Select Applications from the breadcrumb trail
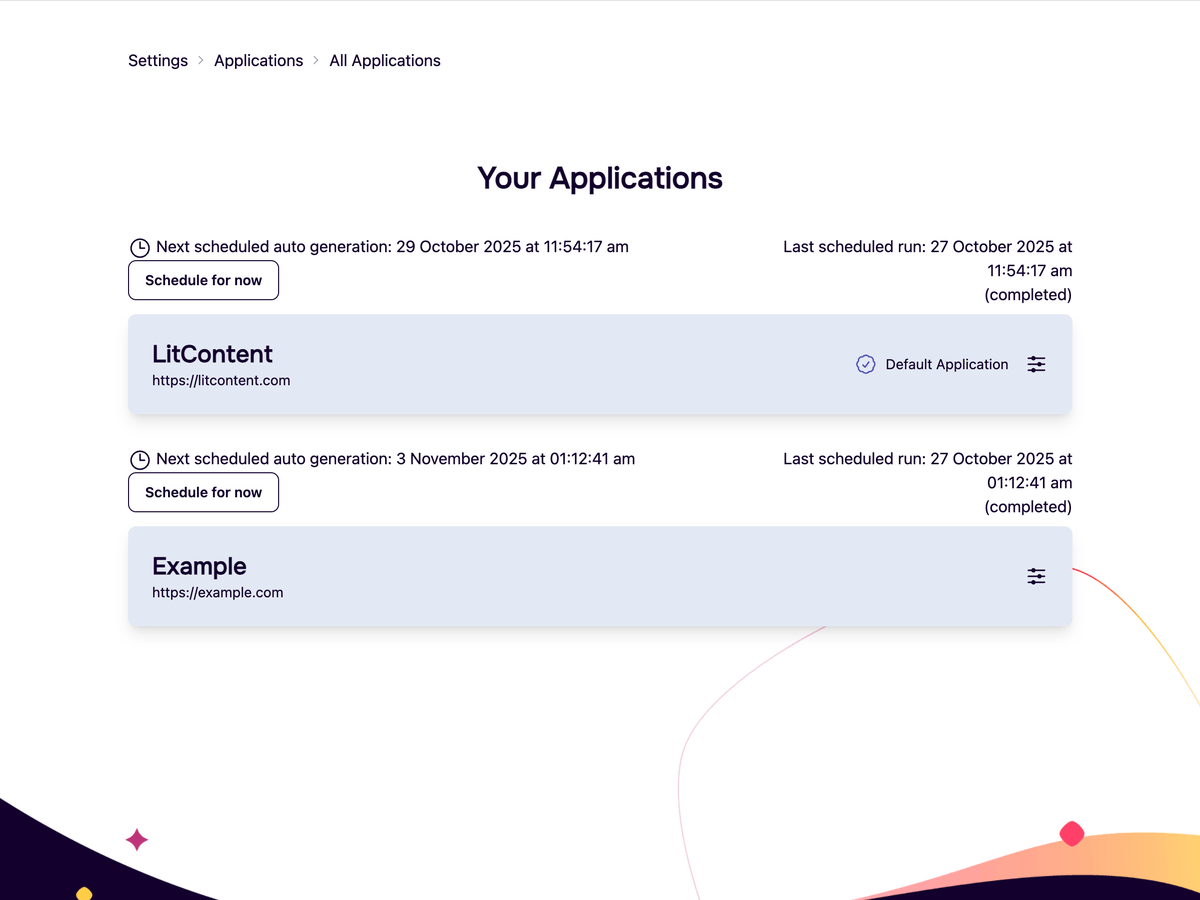Viewport: 1200px width, 900px height. pos(258,60)
